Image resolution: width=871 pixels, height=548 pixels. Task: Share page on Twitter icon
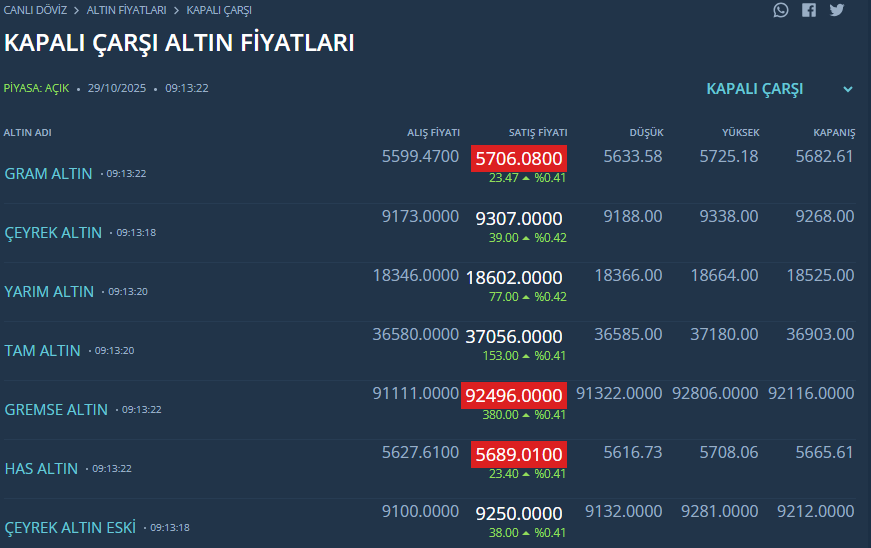coord(837,10)
